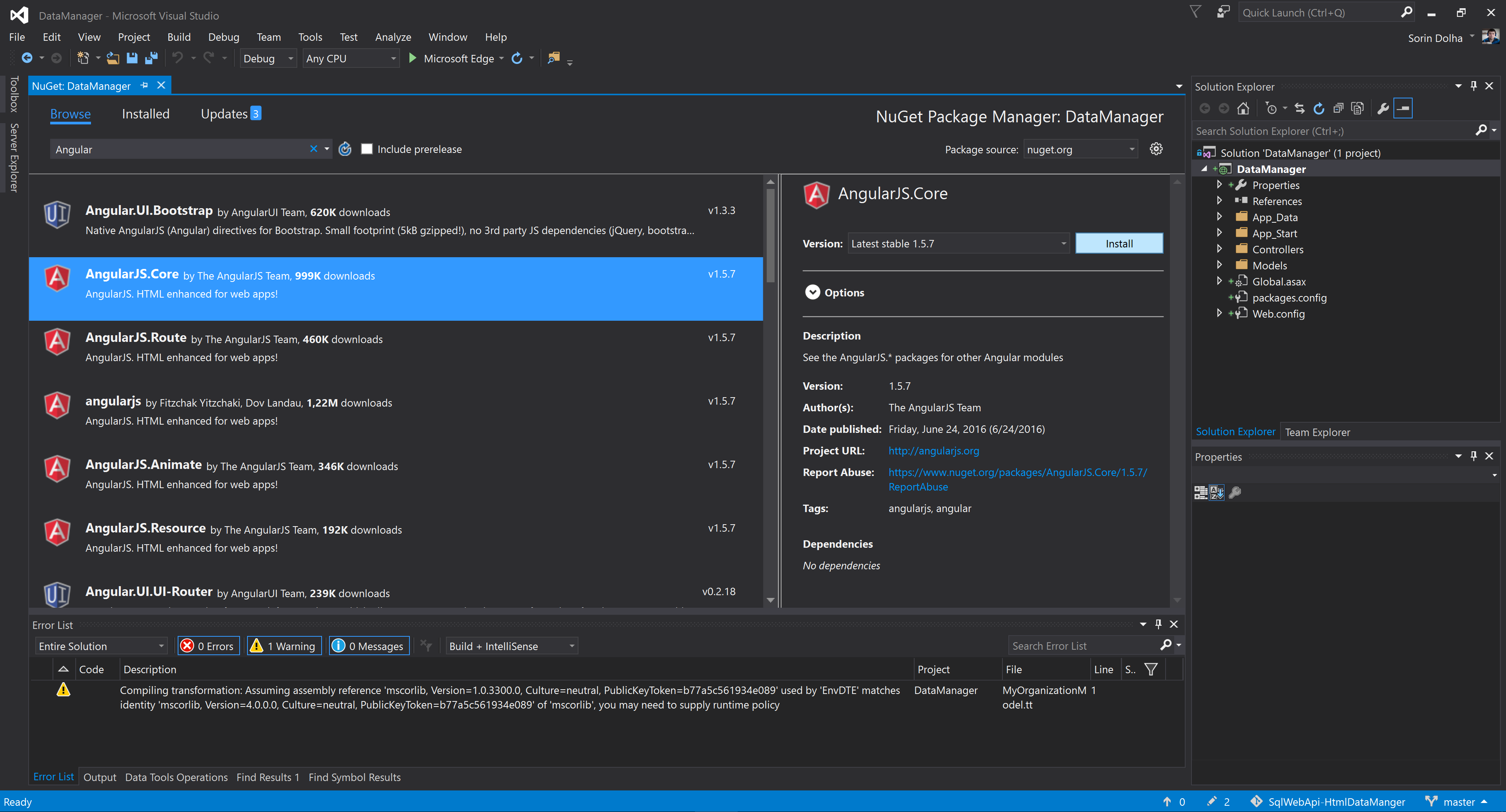Click the NuGet settings gear icon

click(x=1156, y=149)
